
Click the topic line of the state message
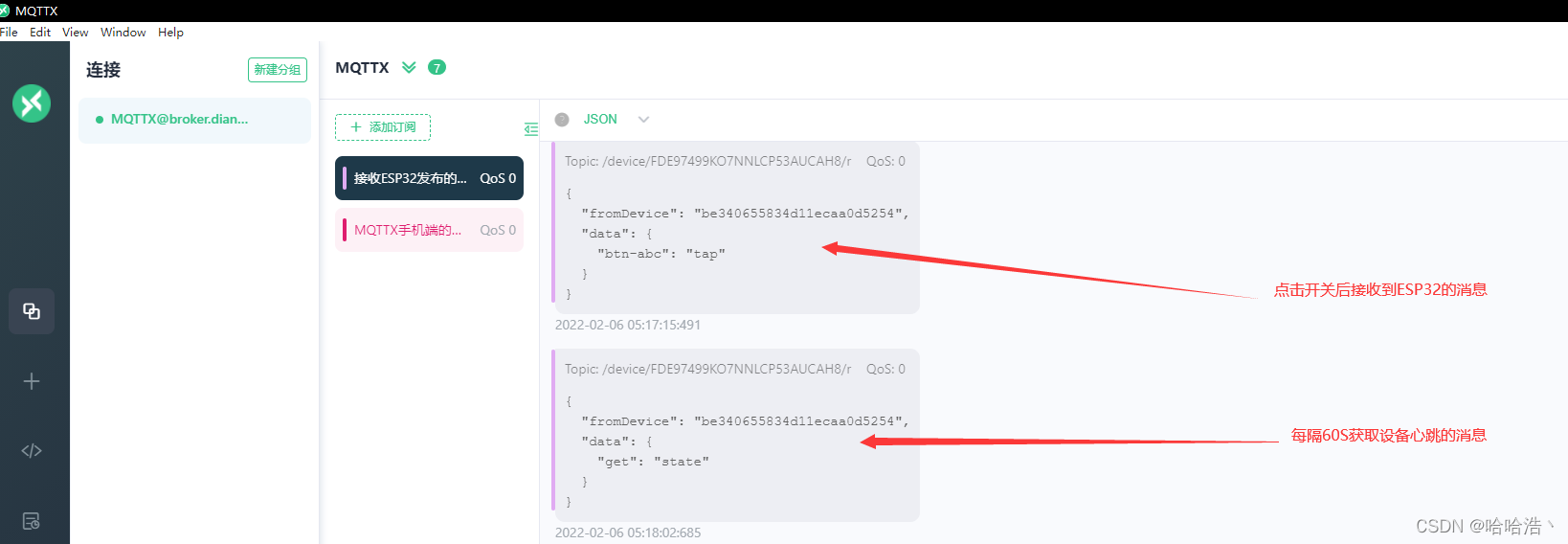click(707, 369)
